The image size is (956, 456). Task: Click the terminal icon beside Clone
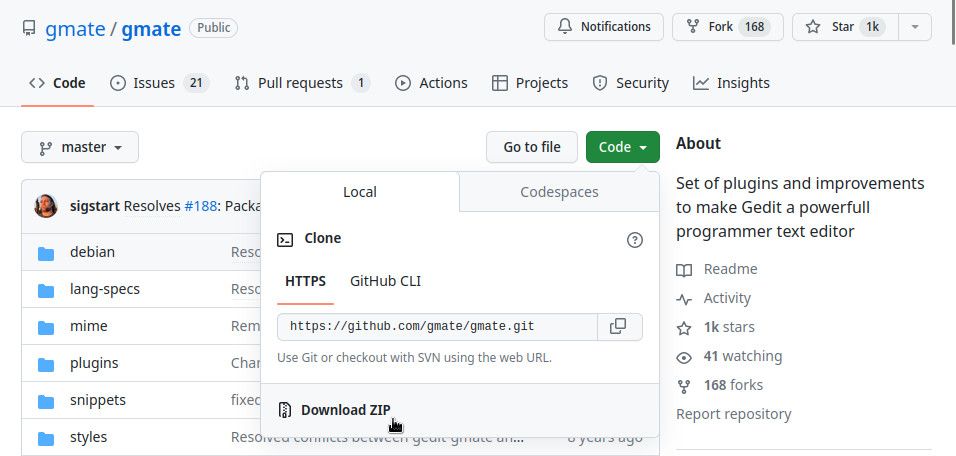[x=285, y=240]
